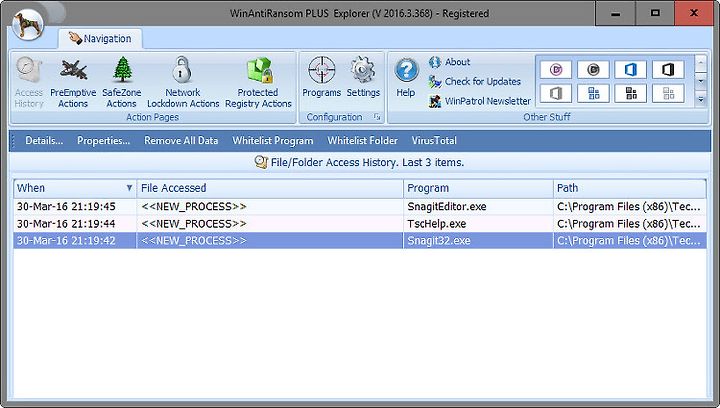720x408 pixels.
Task: Click theme gallery down arrow
Action: point(701,82)
